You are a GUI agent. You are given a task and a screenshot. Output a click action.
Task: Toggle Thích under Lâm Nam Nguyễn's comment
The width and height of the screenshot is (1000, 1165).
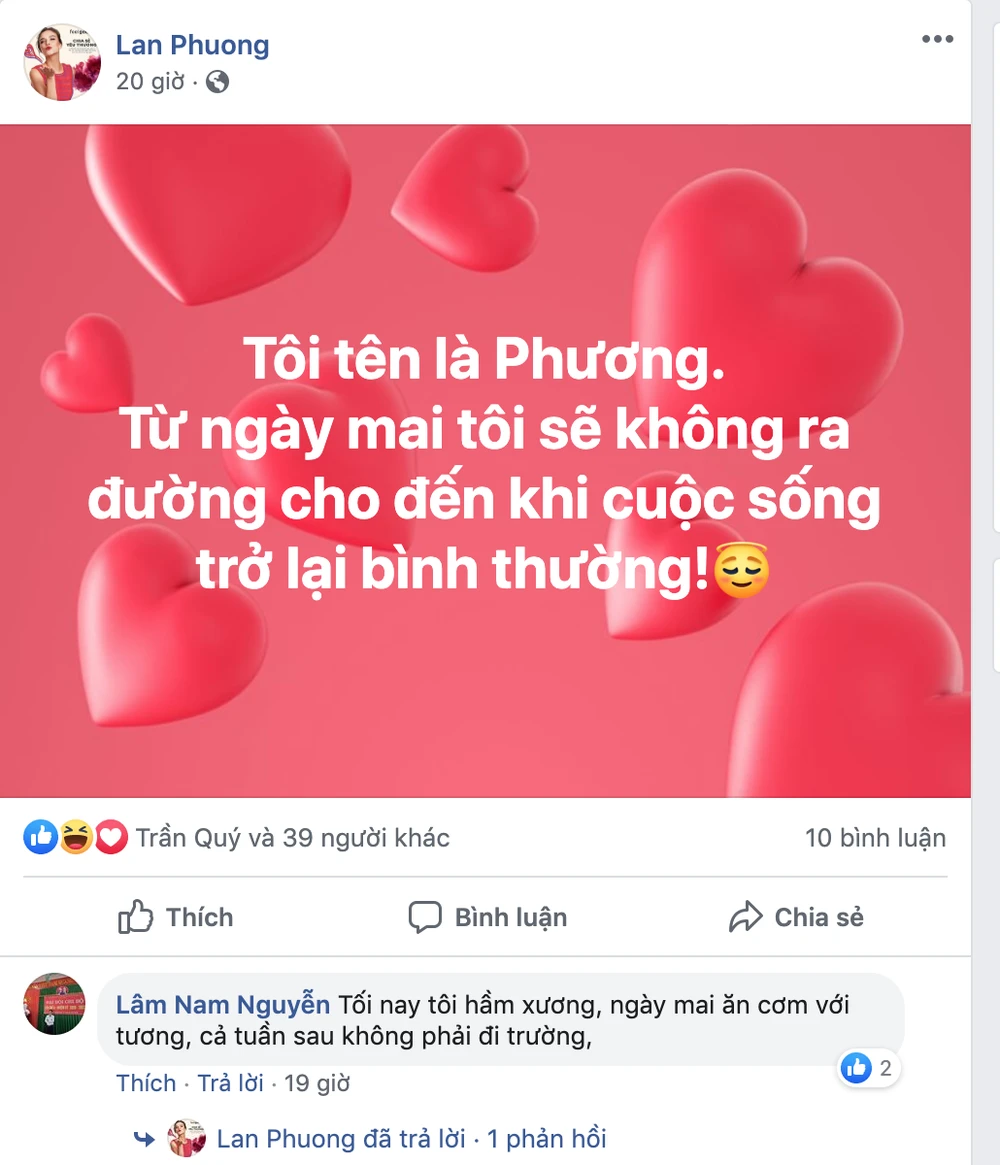(x=146, y=1083)
